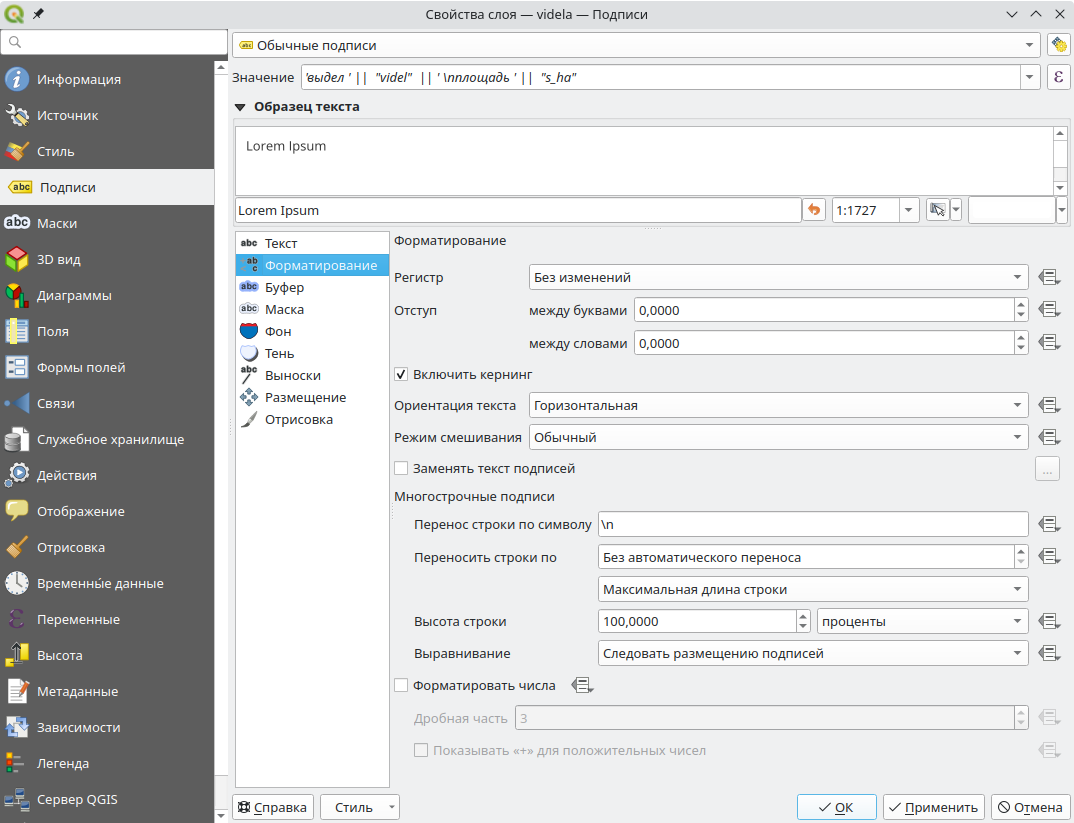
Task: Click the Справка button
Action: point(273,807)
